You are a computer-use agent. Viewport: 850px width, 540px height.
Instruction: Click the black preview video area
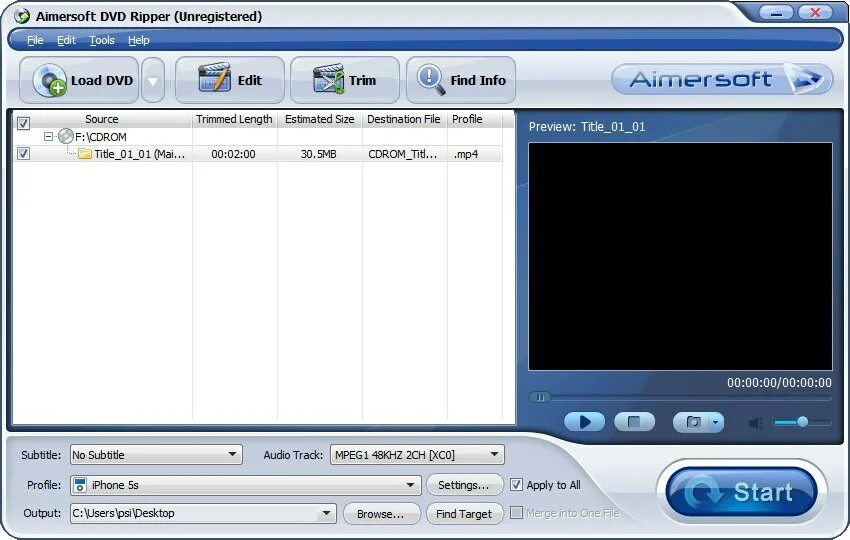coord(680,256)
